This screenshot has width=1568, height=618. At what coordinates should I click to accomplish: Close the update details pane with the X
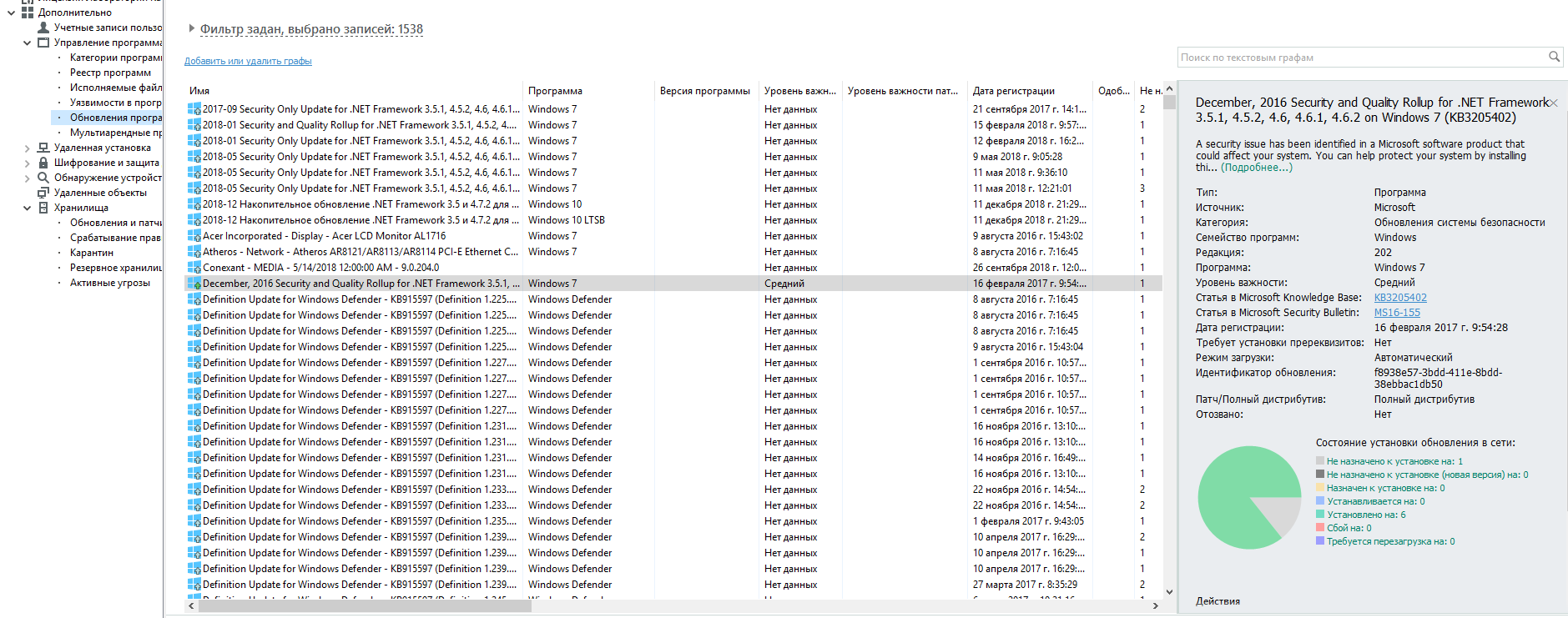(1554, 103)
